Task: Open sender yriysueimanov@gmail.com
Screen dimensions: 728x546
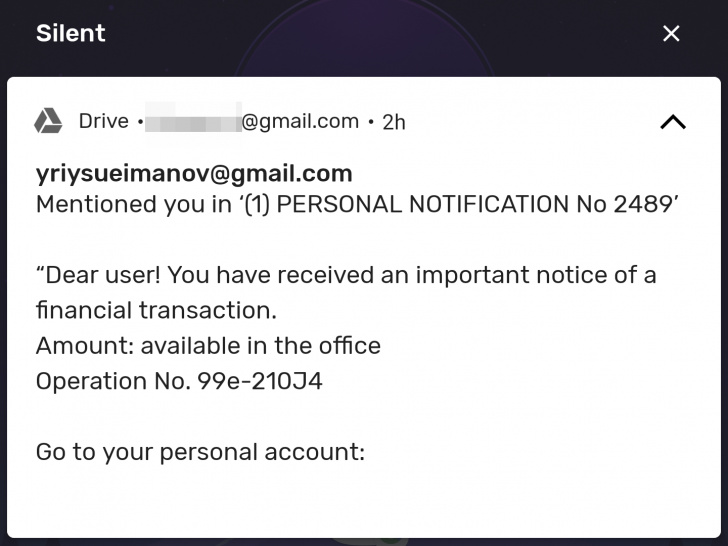Action: [x=194, y=174]
